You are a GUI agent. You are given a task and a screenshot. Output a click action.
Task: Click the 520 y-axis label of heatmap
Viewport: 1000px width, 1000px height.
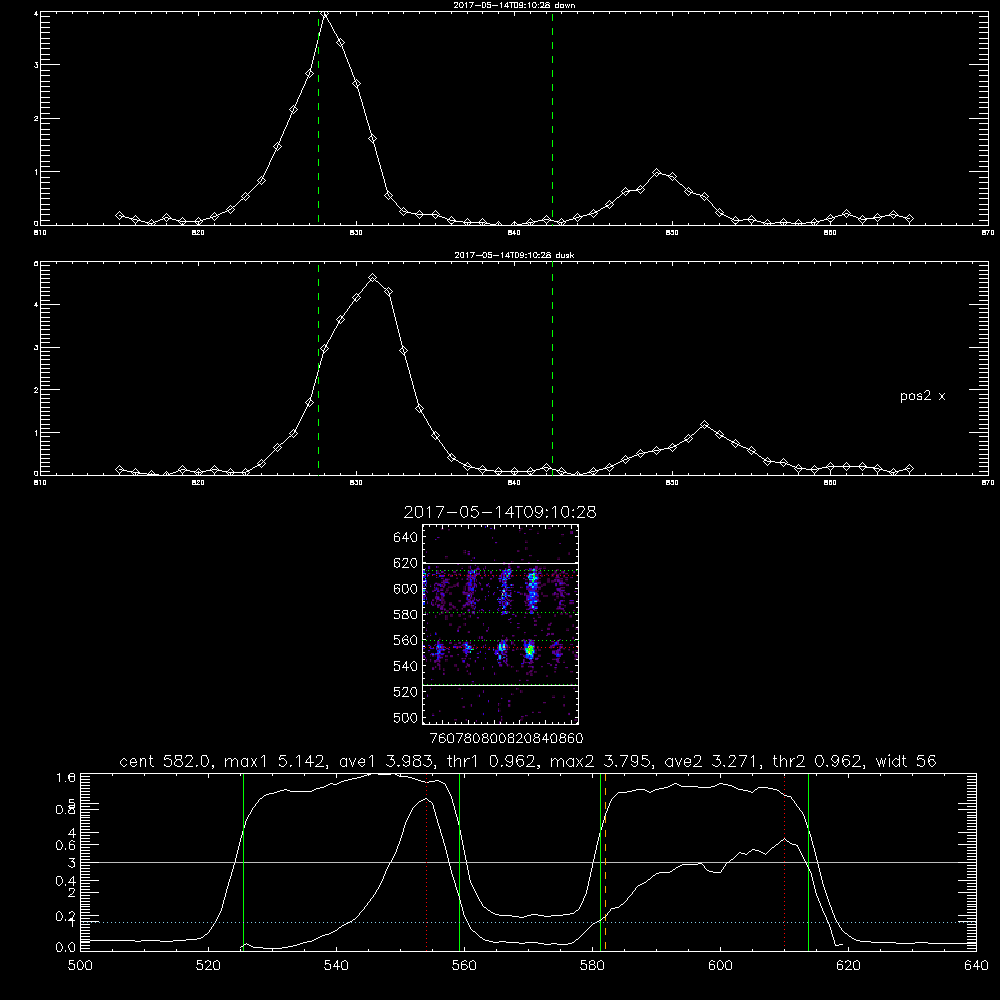coord(405,692)
